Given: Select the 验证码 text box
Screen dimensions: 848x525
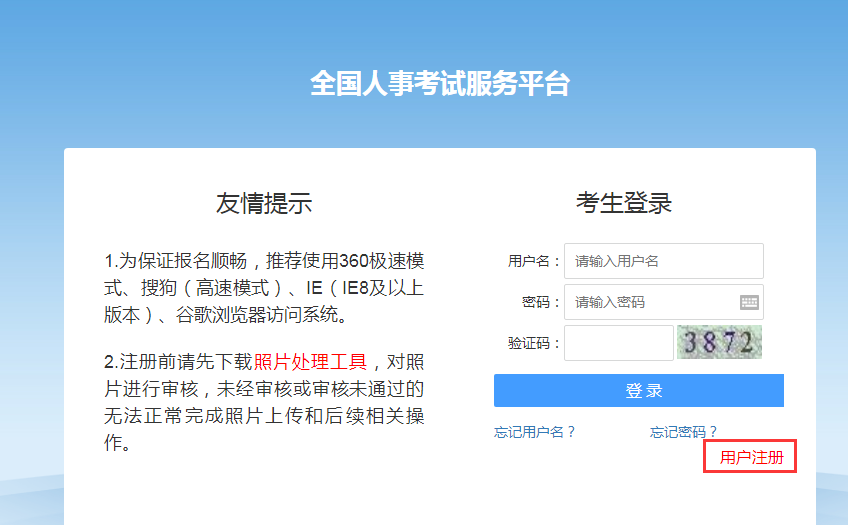Looking at the screenshot, I should [x=618, y=343].
